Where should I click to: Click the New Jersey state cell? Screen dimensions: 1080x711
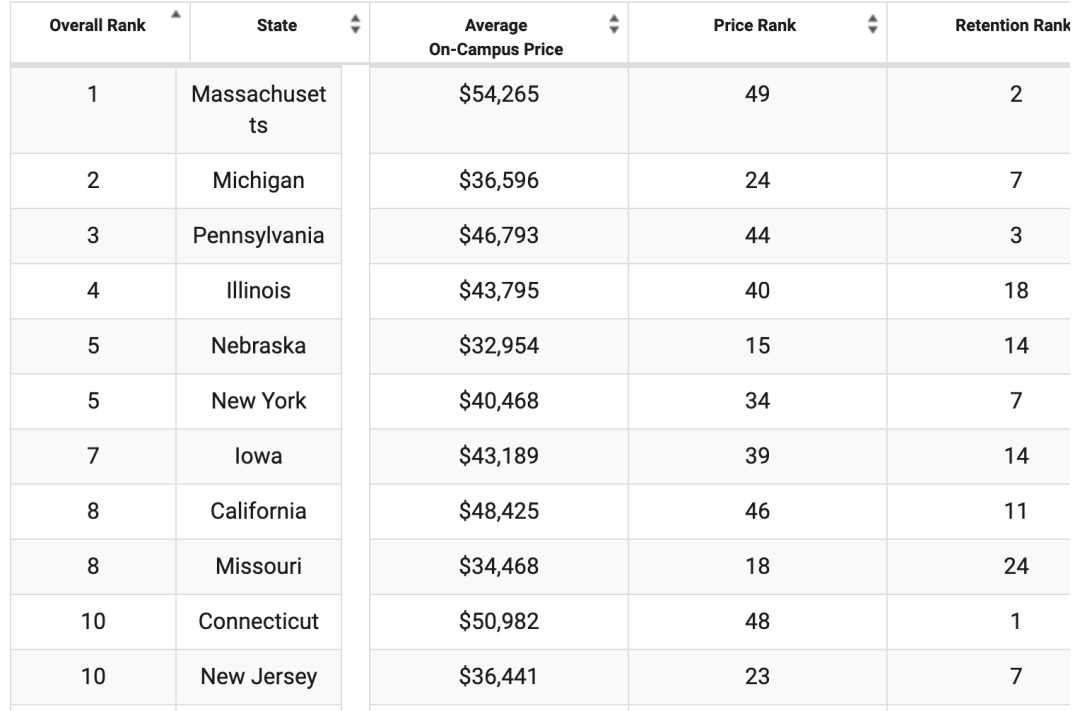(258, 677)
